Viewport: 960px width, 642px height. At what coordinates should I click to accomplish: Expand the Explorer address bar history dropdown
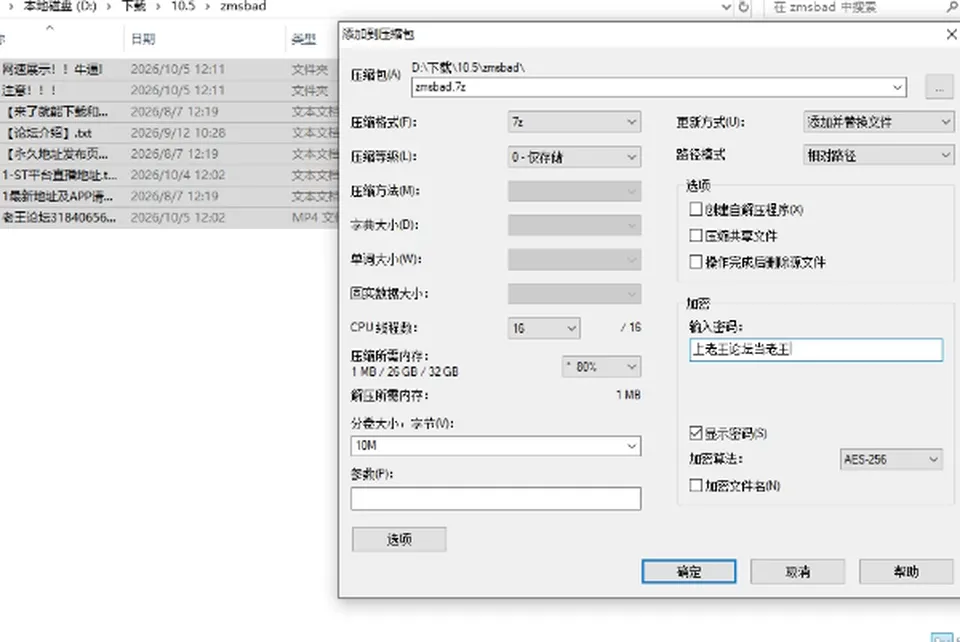click(726, 7)
